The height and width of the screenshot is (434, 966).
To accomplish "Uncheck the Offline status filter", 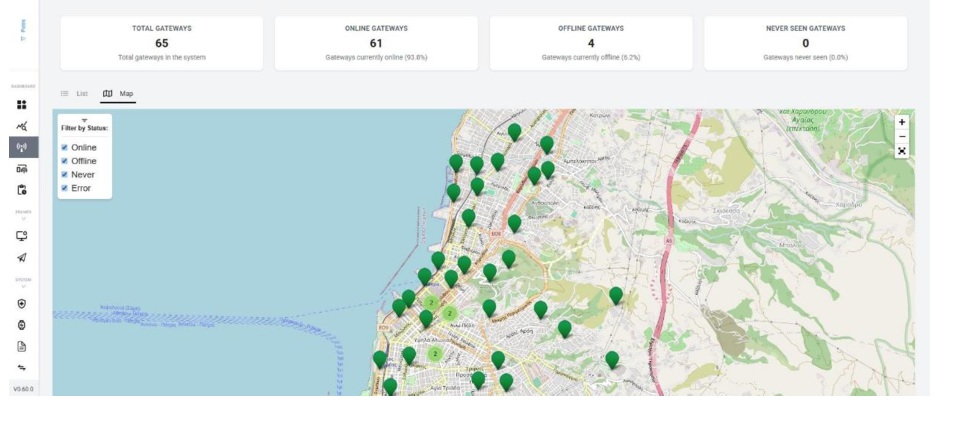I will pyautogui.click(x=65, y=161).
